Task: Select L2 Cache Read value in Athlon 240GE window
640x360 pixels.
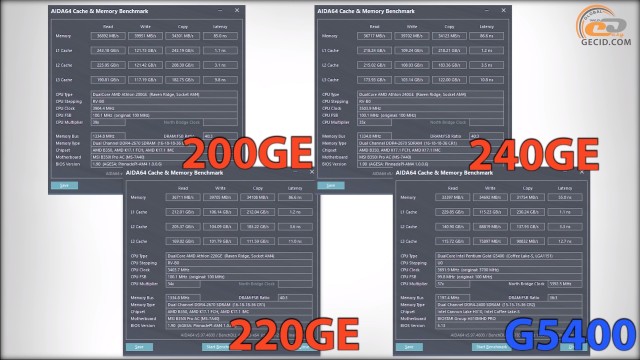Action: 374,65
